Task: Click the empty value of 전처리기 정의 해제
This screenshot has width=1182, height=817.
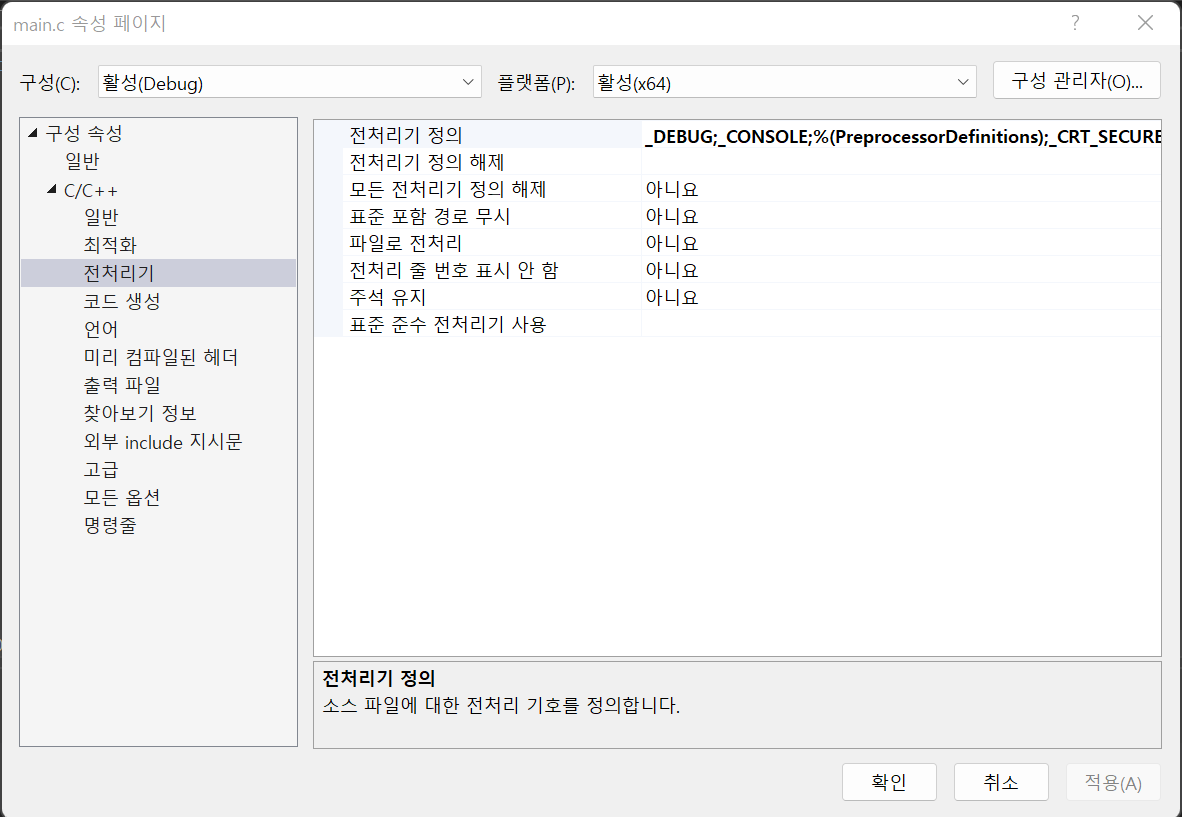Action: coord(902,162)
